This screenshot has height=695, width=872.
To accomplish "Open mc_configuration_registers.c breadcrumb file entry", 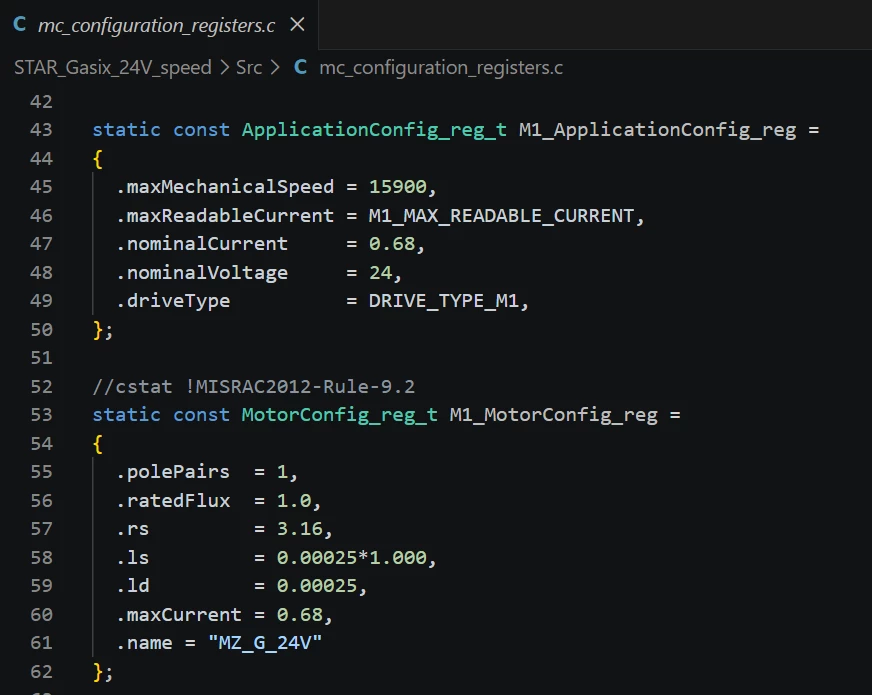I will (441, 68).
